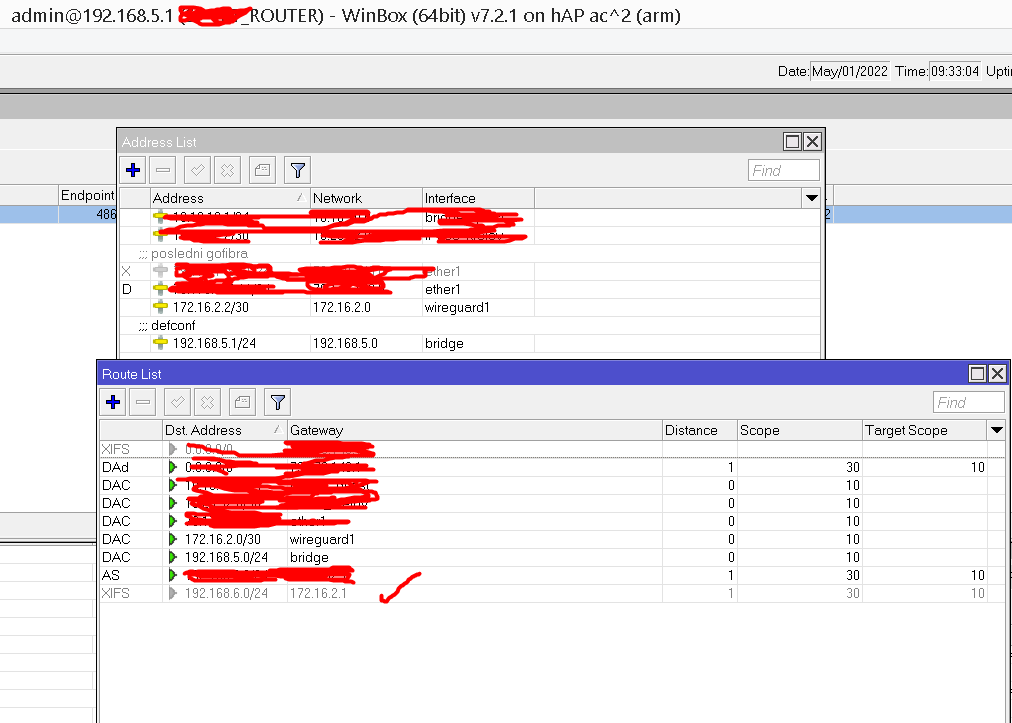Close the Route List window

pos(997,373)
